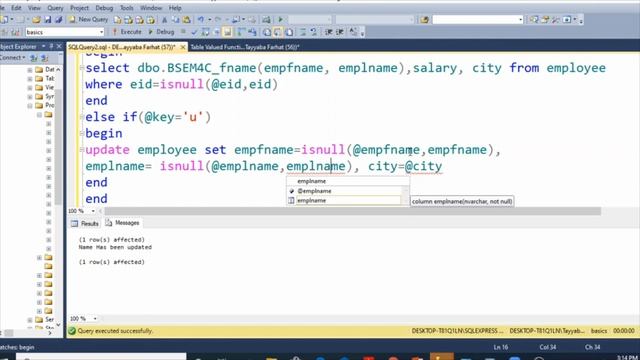Click the editor horizontal scrollbar

352,211
